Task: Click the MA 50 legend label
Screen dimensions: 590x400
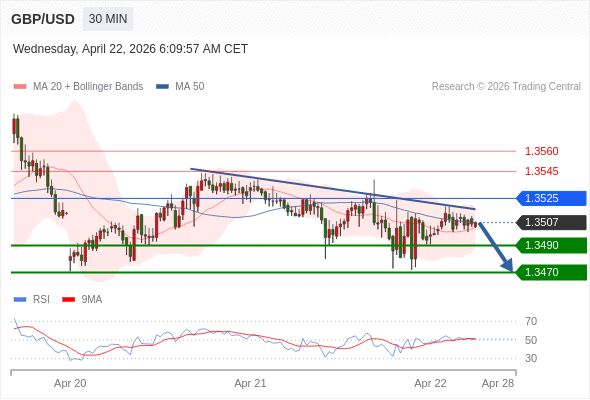Action: 190,87
